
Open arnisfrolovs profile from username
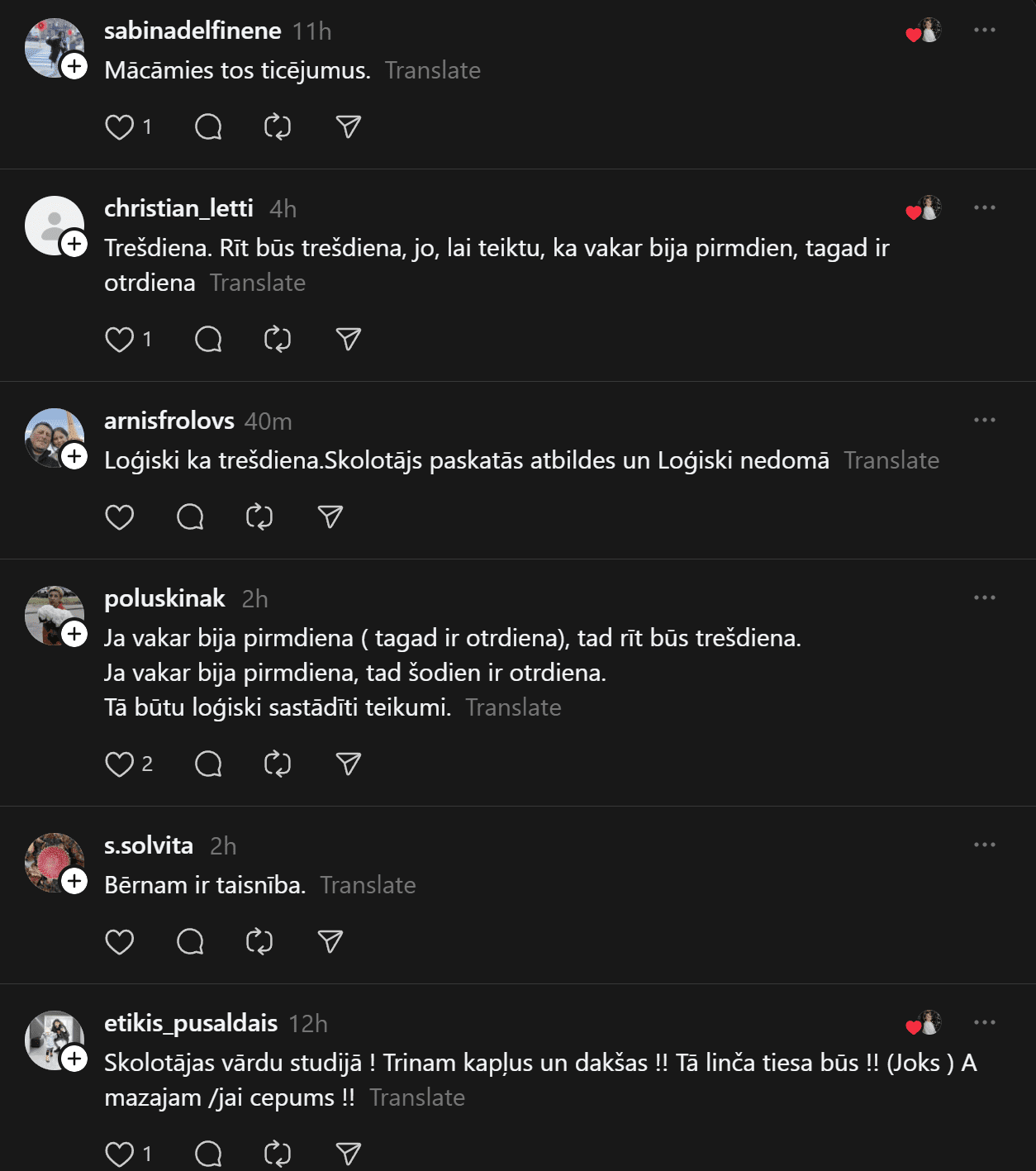tap(169, 421)
